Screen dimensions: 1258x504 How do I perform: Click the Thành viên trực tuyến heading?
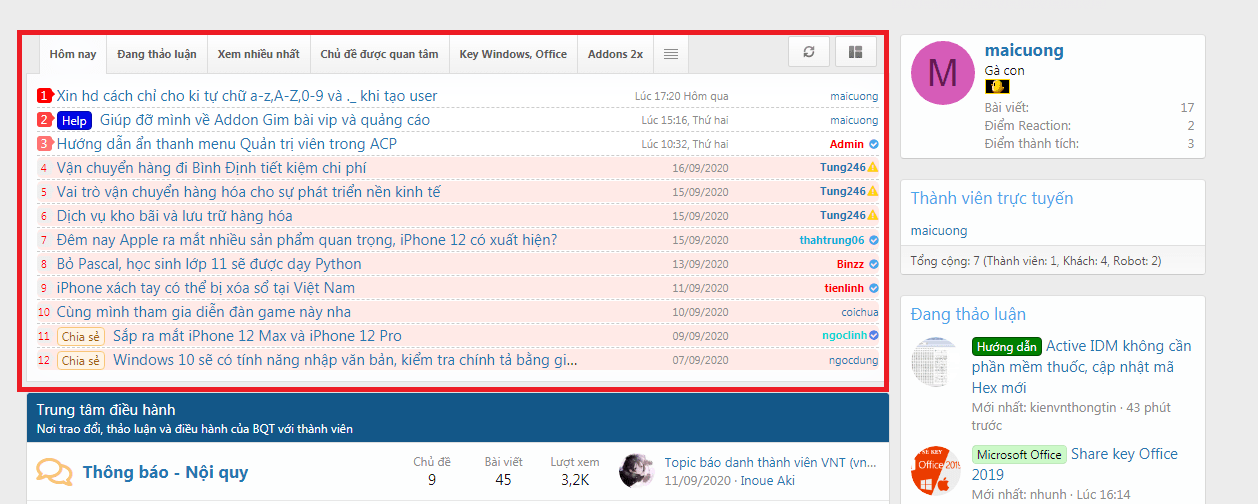click(991, 198)
